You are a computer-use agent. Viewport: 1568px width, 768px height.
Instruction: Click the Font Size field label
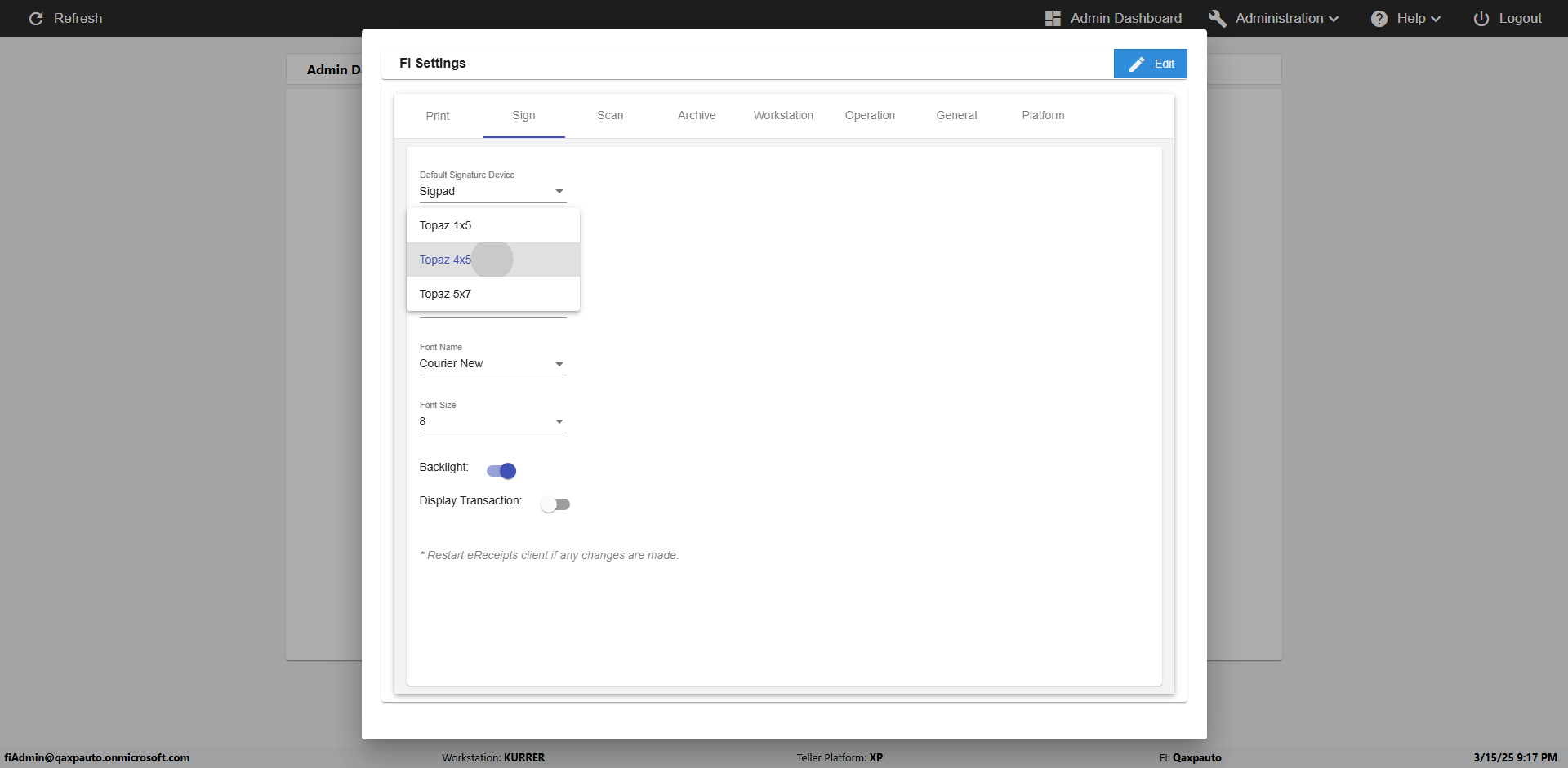coord(438,405)
